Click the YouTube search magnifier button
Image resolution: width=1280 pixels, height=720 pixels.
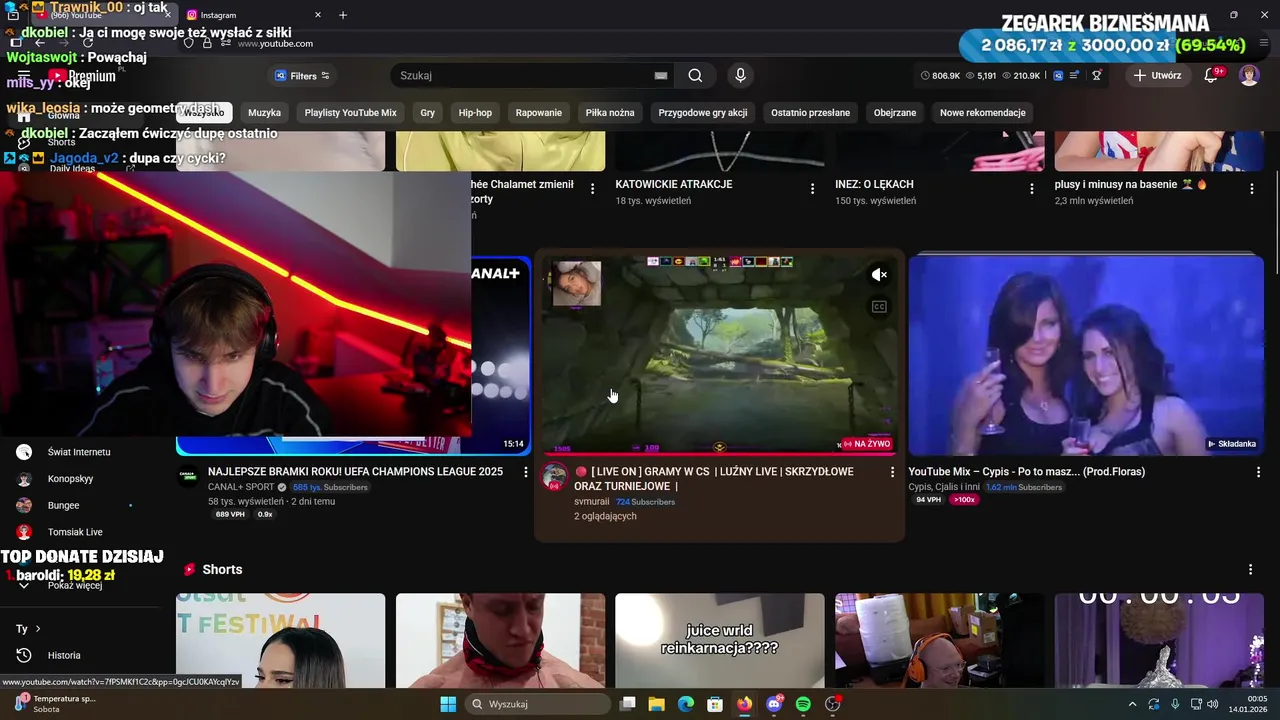(x=695, y=76)
